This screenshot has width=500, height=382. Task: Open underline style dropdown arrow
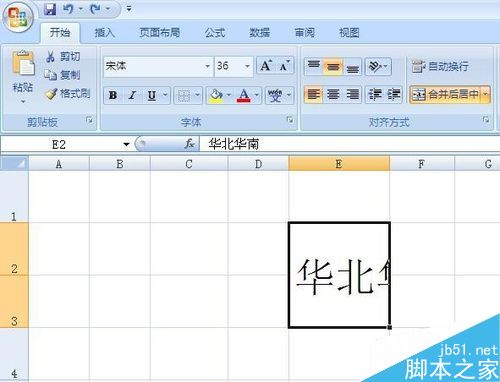[165, 95]
